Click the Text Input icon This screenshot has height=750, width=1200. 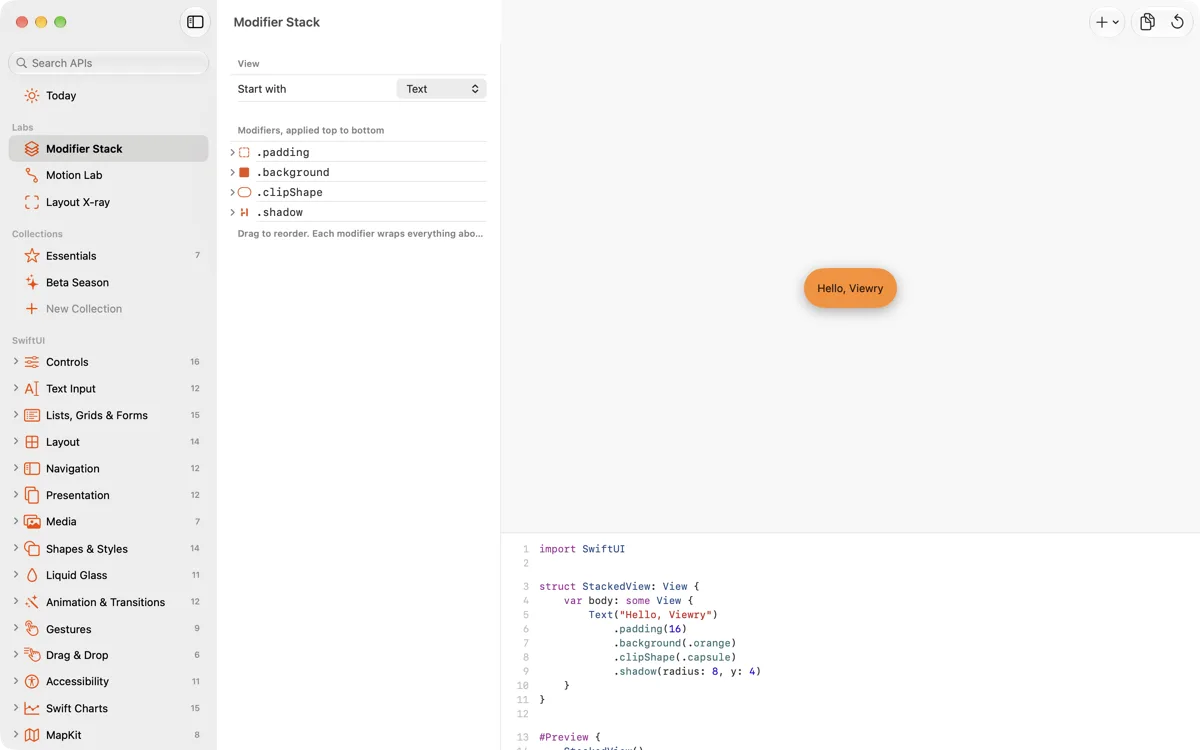(x=32, y=389)
